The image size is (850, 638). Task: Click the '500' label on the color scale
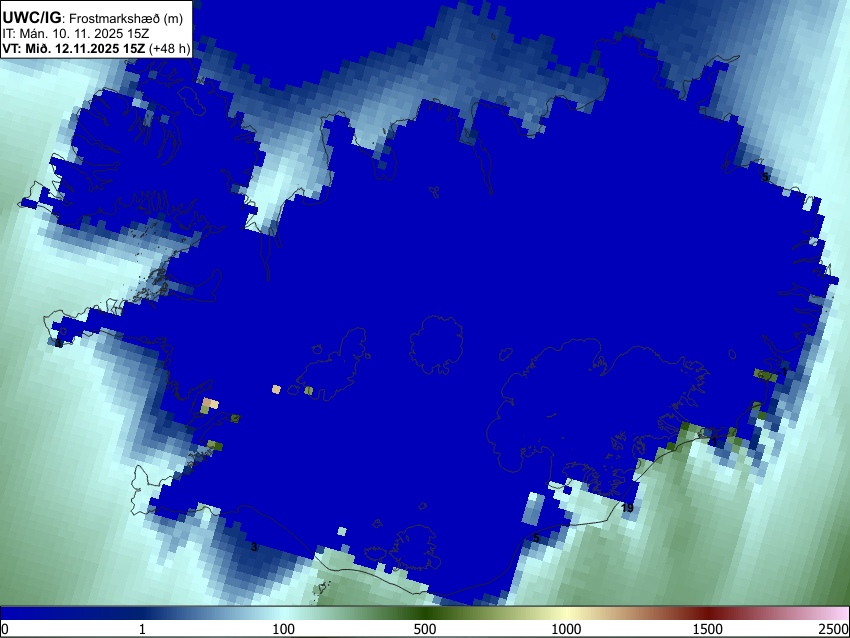click(x=424, y=629)
